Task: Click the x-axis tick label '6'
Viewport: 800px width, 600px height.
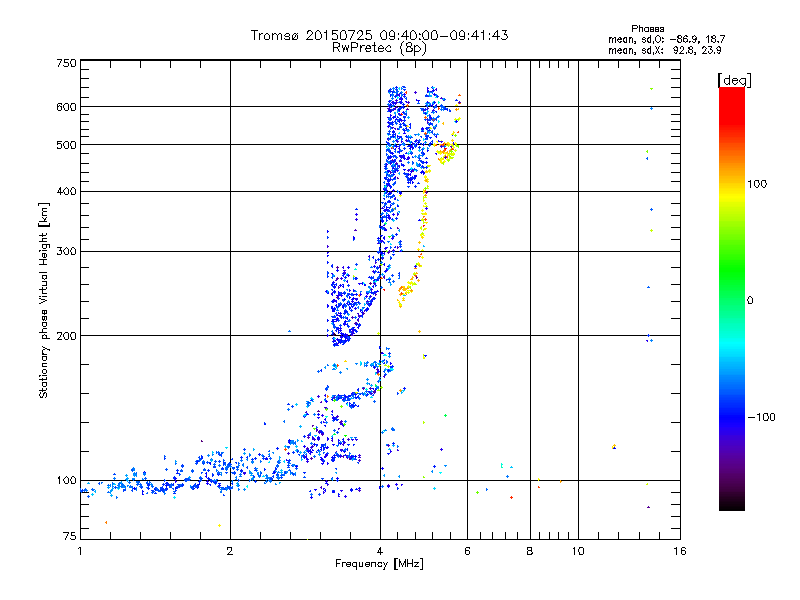Action: click(x=467, y=551)
